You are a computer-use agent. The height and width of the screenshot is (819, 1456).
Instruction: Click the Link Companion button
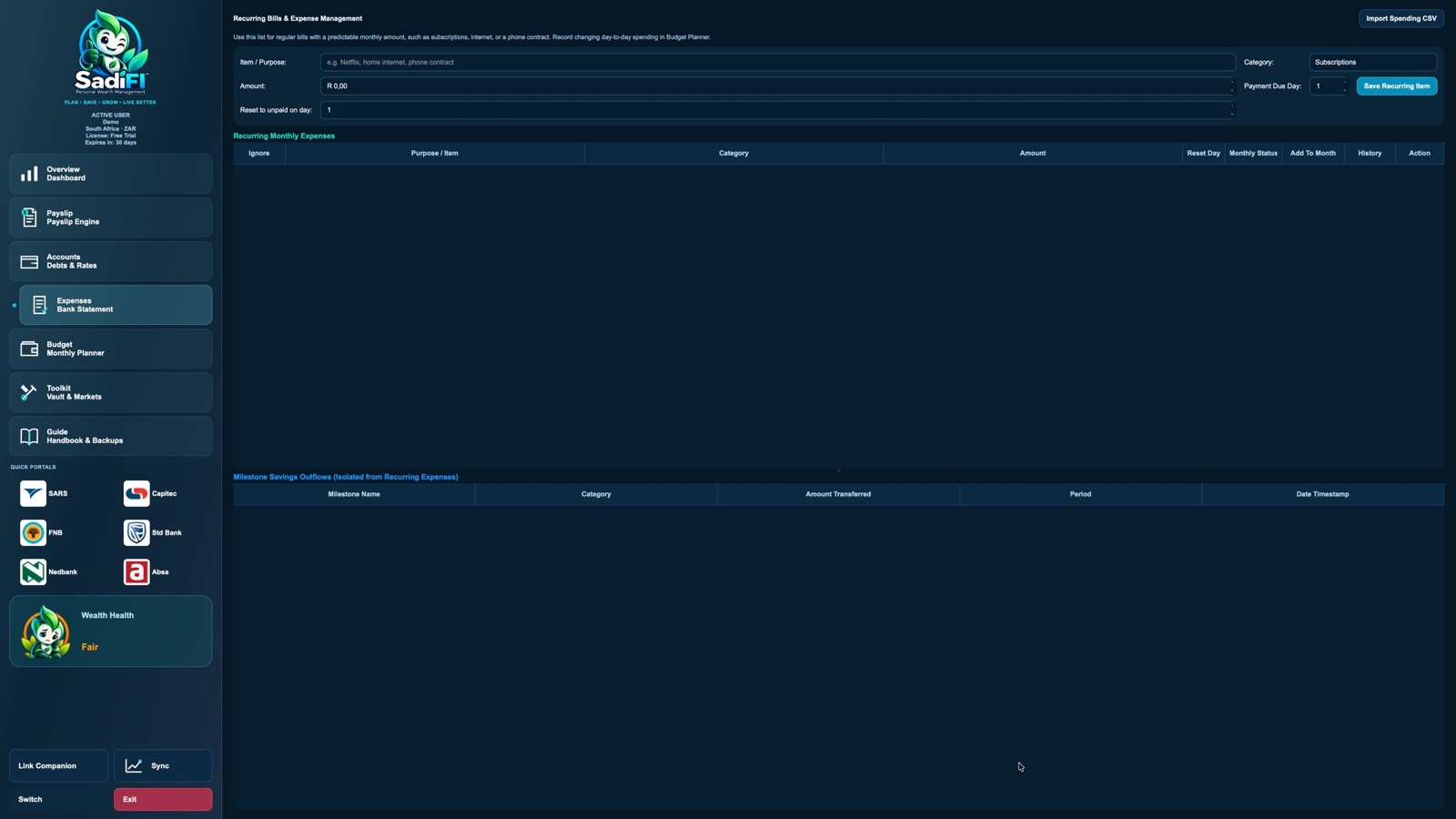click(58, 765)
